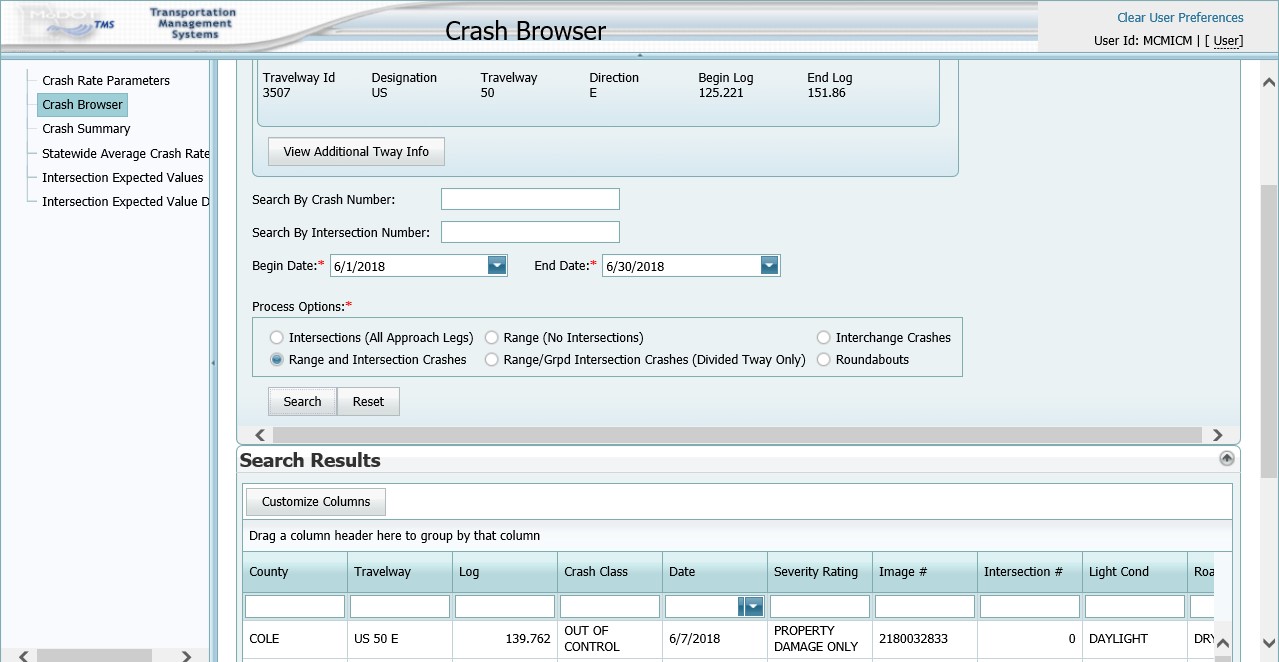Click the PROPERTY DAMAGE ONLY cell
Image resolution: width=1279 pixels, height=662 pixels.
tap(820, 639)
